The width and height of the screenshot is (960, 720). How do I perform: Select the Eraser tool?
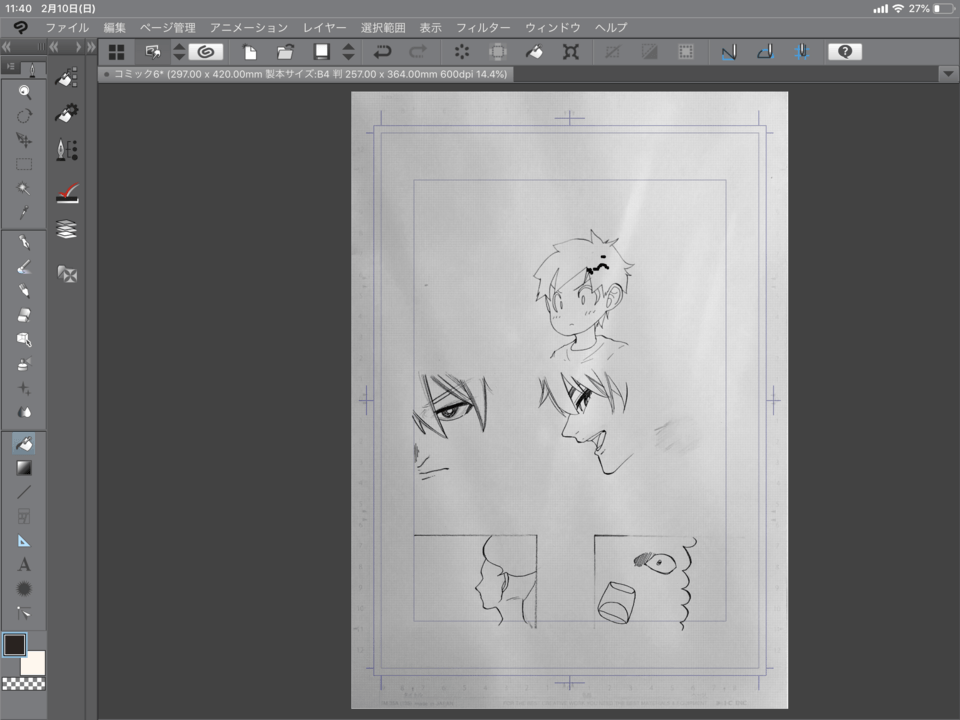click(24, 315)
